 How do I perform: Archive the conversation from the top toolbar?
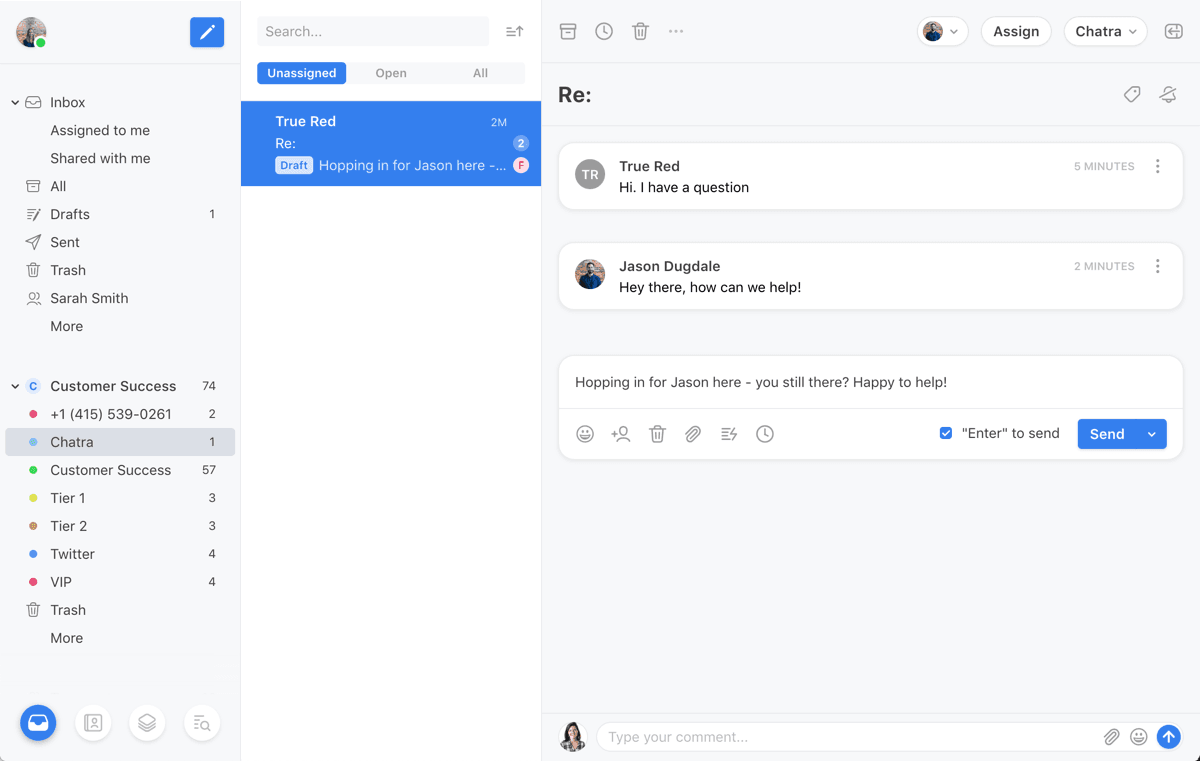568,31
